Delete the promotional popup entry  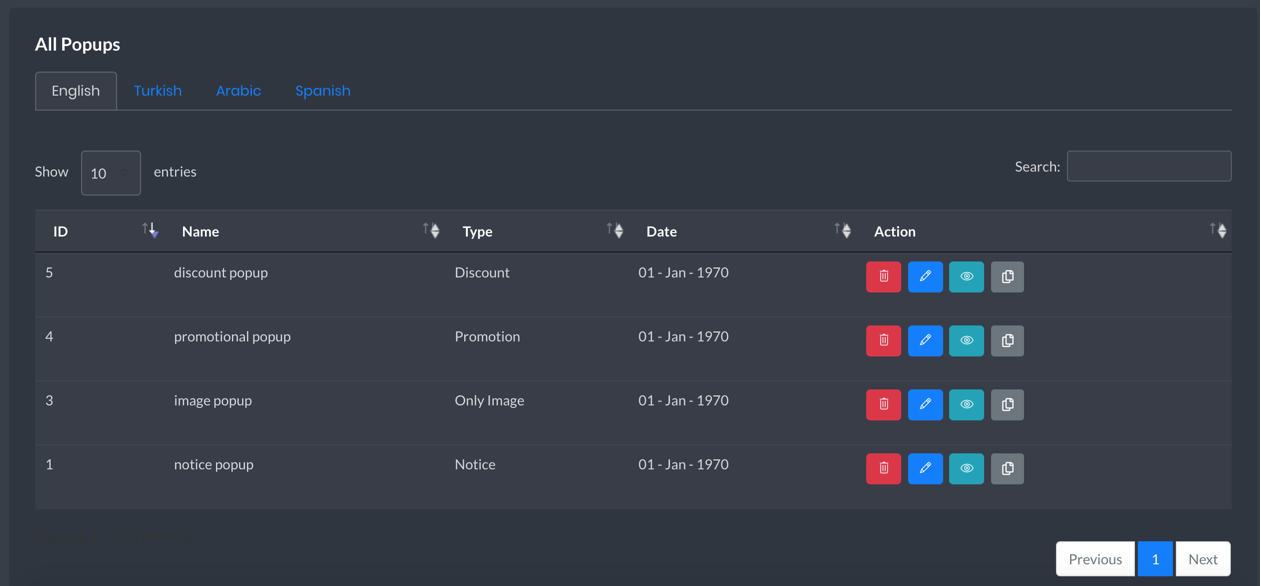click(x=883, y=341)
